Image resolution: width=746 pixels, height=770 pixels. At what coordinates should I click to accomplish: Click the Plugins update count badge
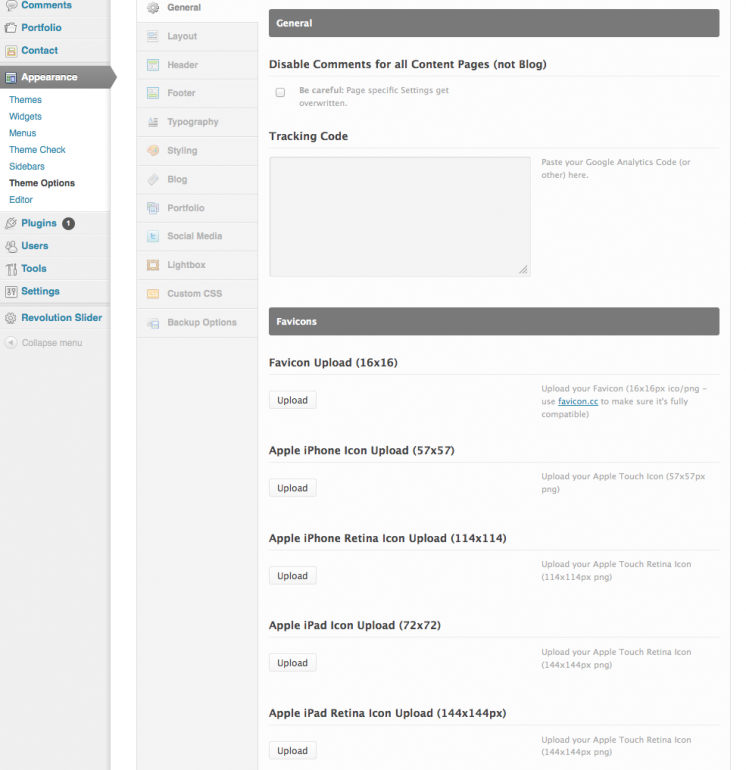(68, 223)
